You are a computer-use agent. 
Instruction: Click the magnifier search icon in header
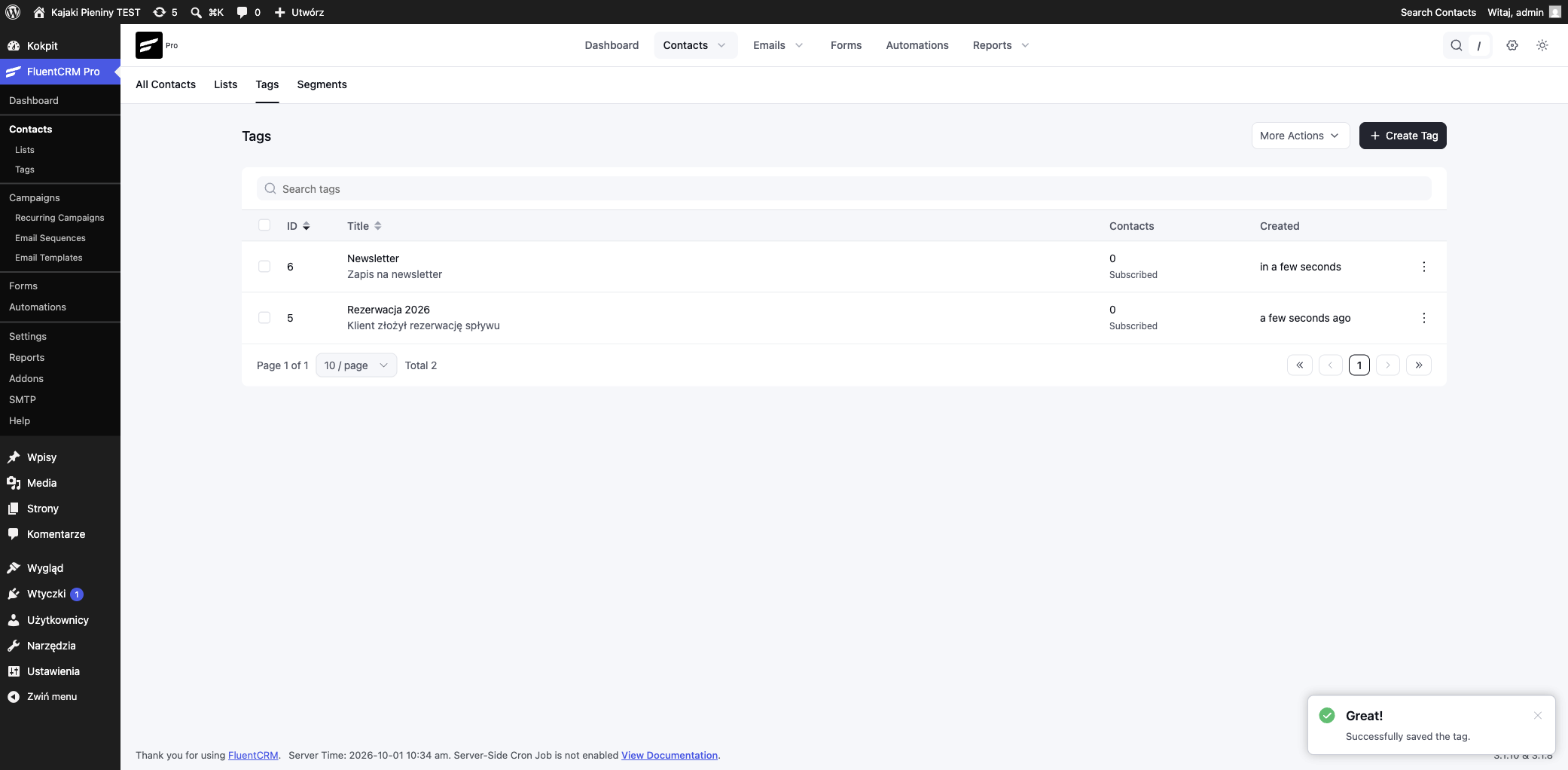click(x=1456, y=45)
